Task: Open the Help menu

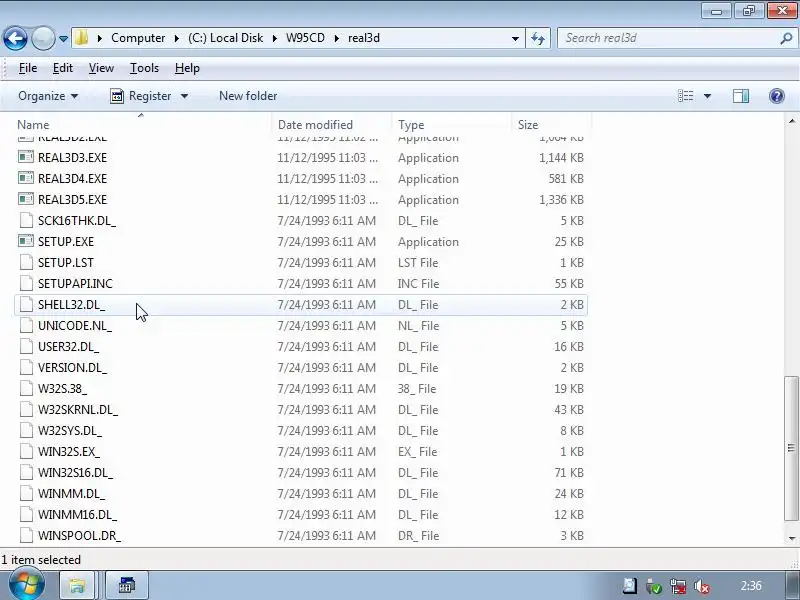Action: (x=187, y=68)
